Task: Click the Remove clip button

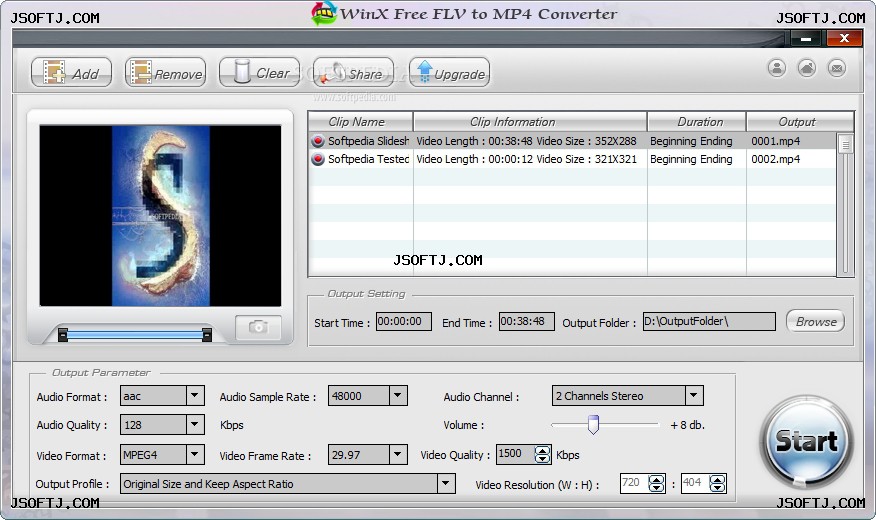Action: pyautogui.click(x=166, y=73)
